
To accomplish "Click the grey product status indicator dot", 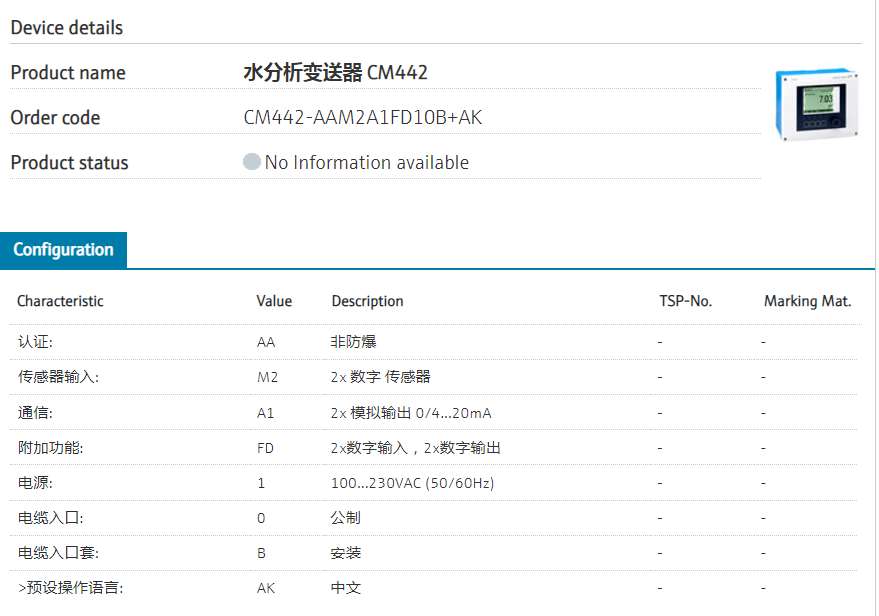I will (x=252, y=162).
